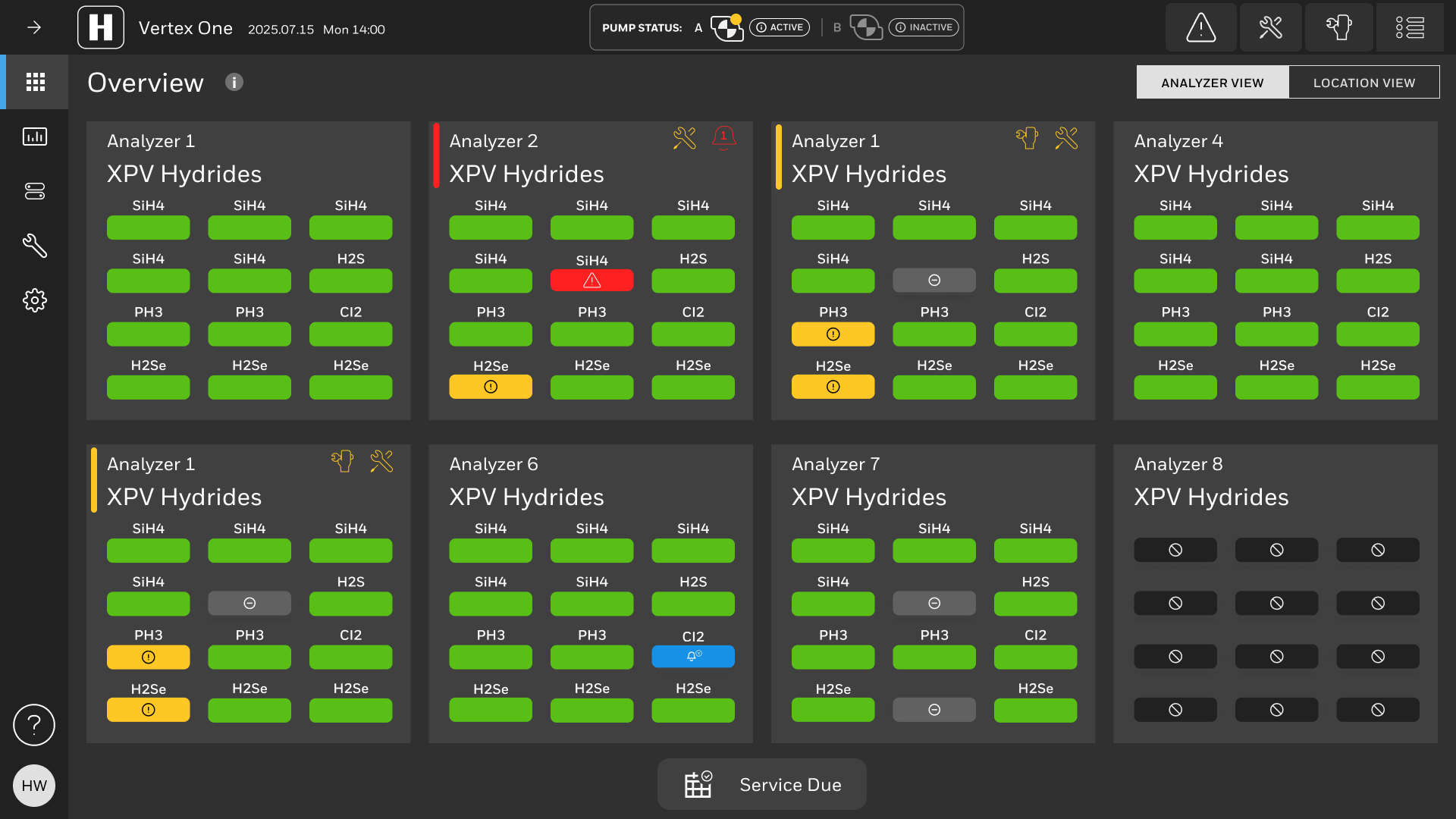Expand the sidebar with arrow icon
Screen dimensions: 1456x819
pos(34,28)
